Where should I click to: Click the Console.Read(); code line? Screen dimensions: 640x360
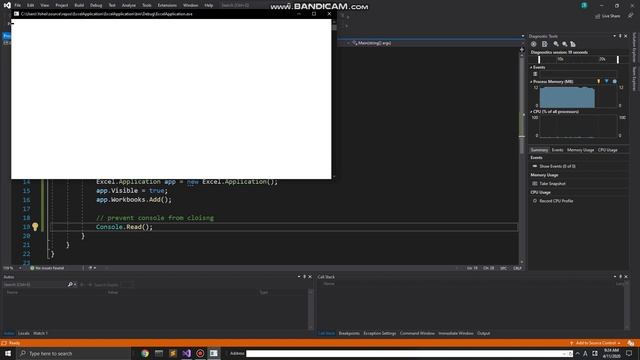(124, 227)
